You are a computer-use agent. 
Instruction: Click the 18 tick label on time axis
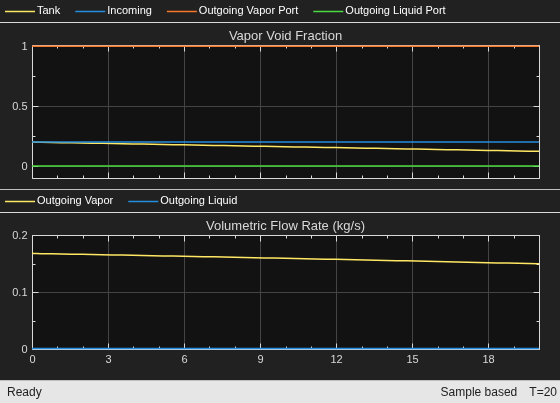488,359
